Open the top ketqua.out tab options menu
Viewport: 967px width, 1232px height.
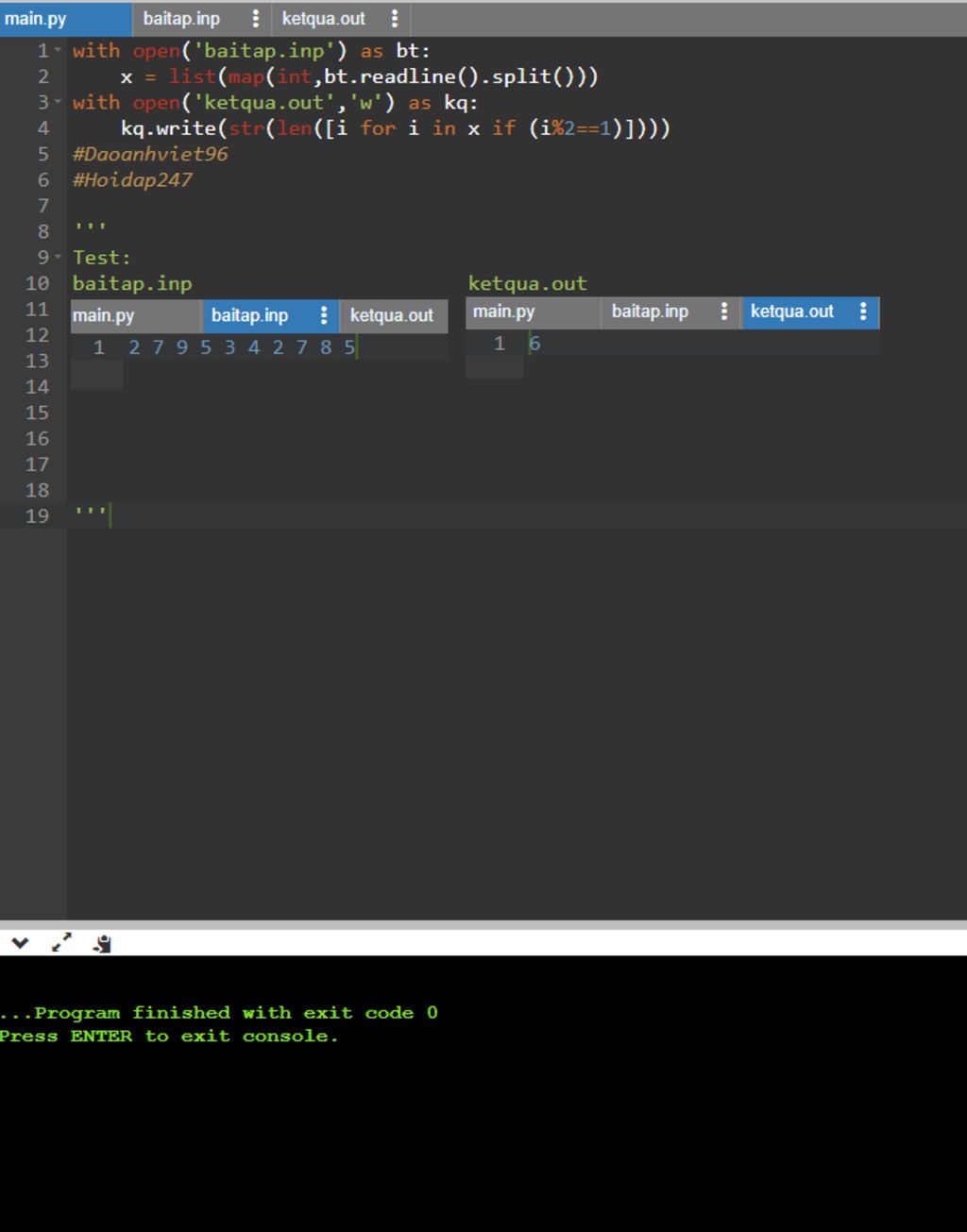coord(395,19)
